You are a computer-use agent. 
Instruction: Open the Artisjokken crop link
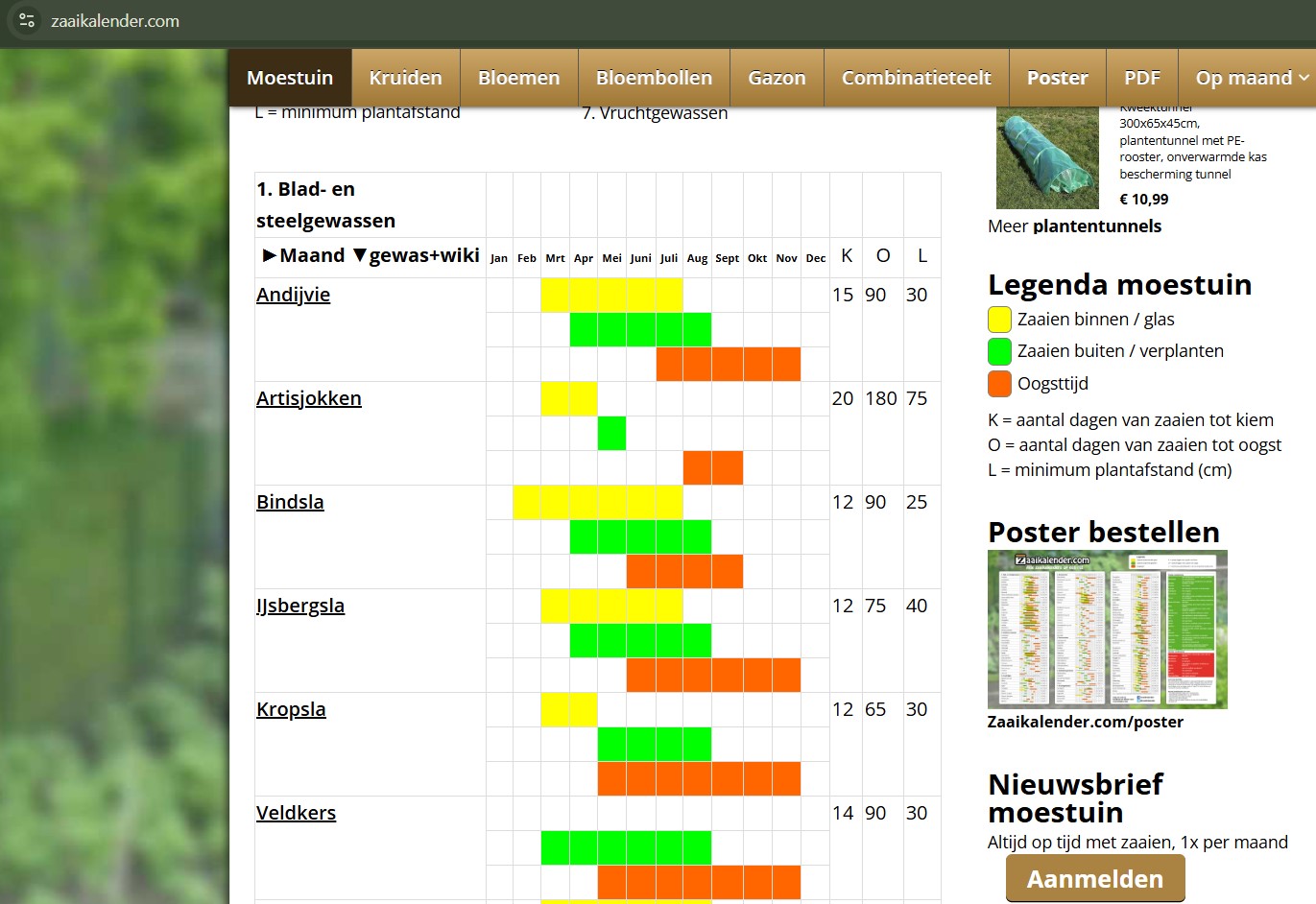tap(309, 398)
